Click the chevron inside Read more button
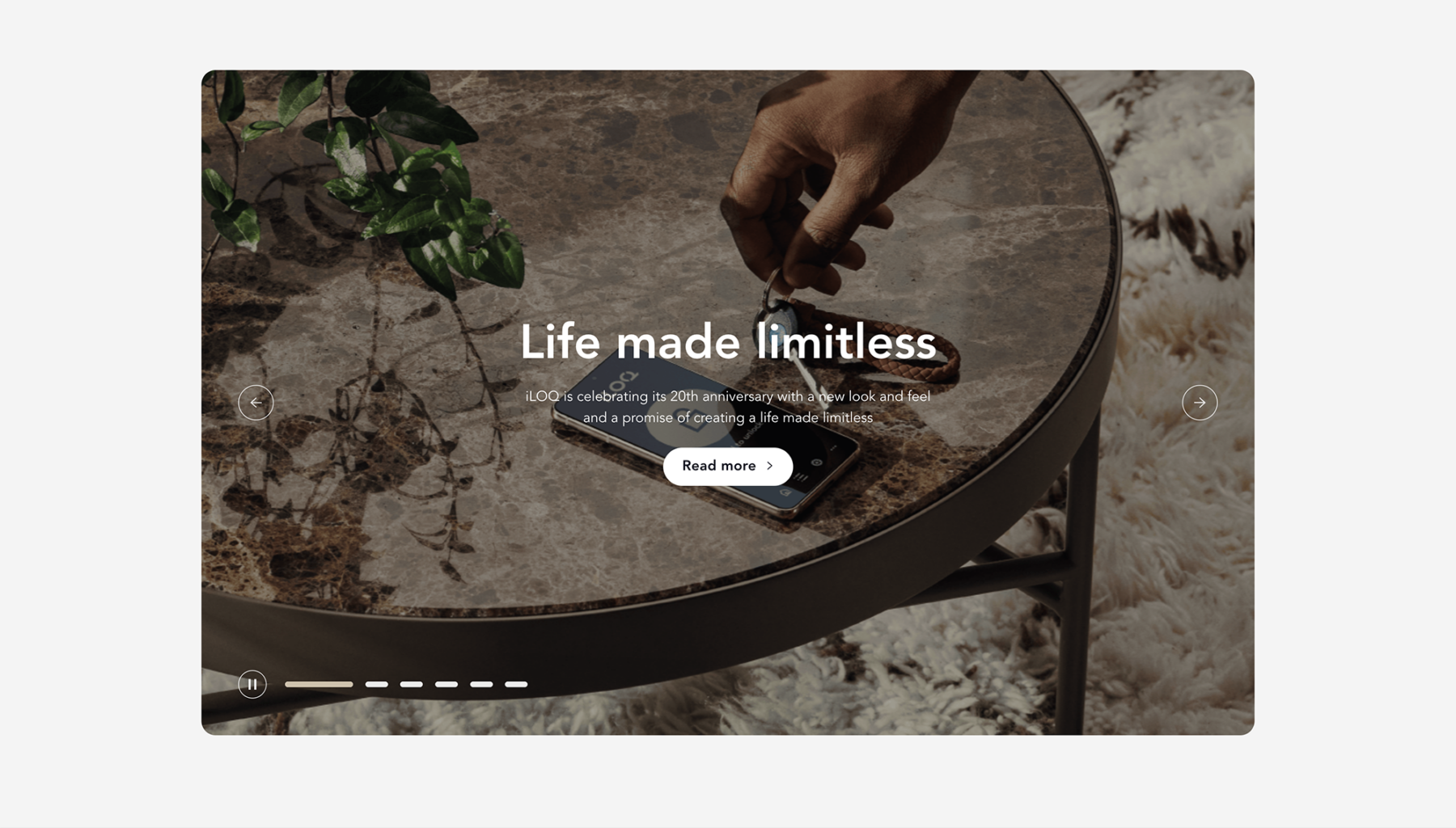This screenshot has height=828, width=1456. (769, 467)
